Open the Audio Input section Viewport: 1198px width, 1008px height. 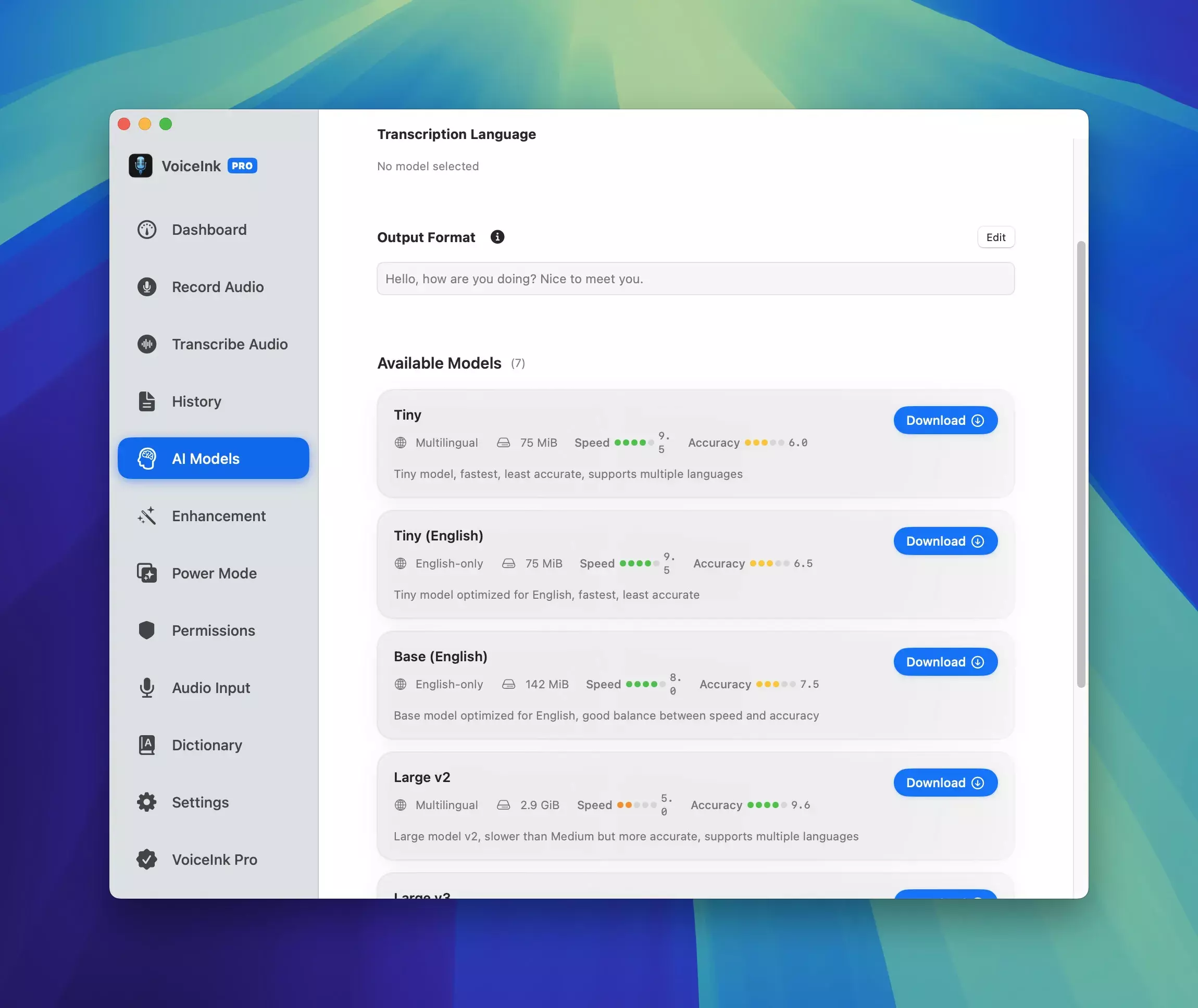pyautogui.click(x=210, y=688)
